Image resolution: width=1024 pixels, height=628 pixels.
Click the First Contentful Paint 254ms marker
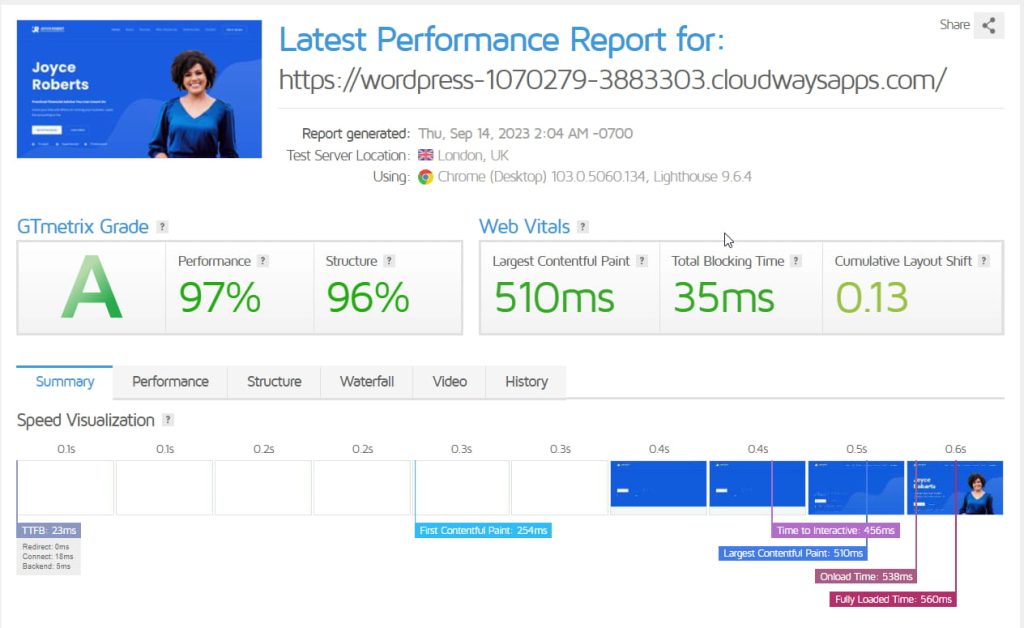click(x=483, y=530)
